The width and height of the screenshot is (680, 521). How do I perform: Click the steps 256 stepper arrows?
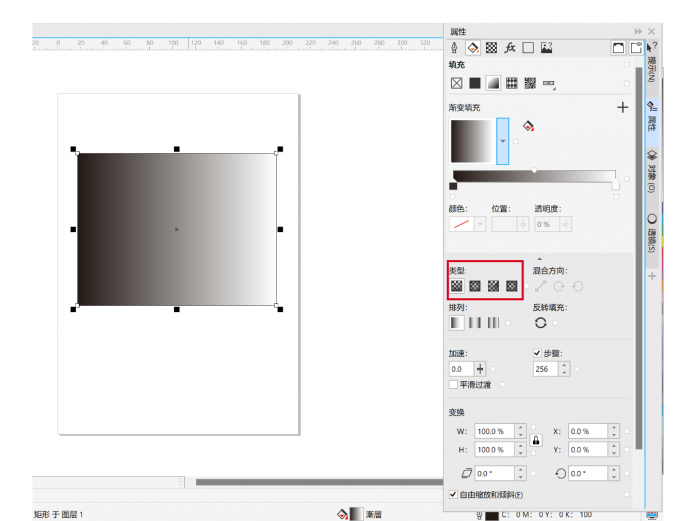click(x=564, y=369)
